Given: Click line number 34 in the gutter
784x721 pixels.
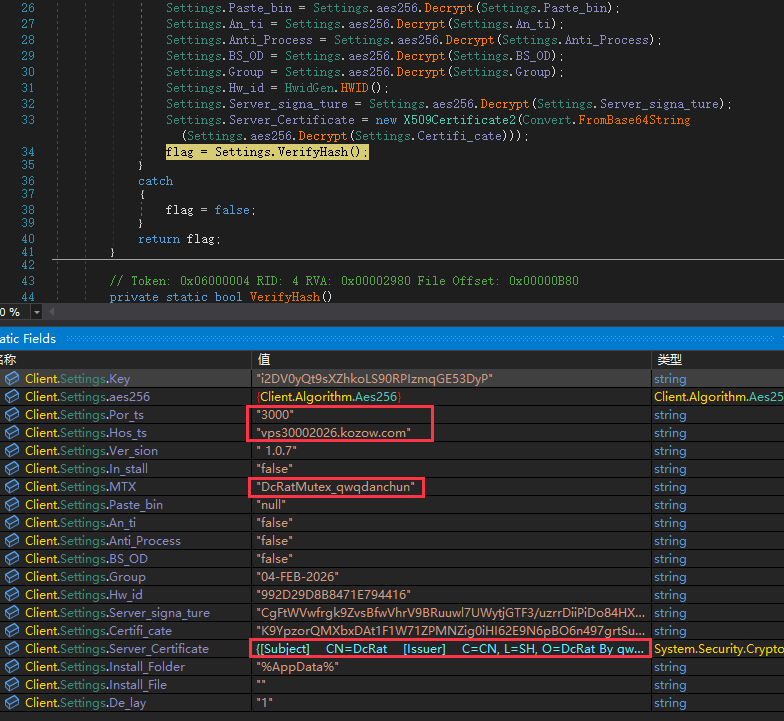Looking at the screenshot, I should [x=28, y=152].
